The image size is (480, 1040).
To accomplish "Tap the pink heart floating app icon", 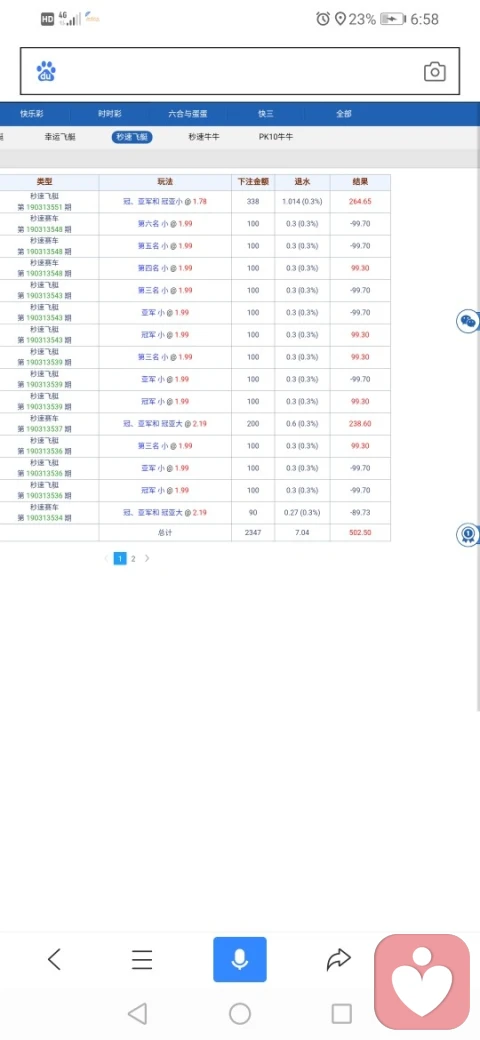I will tap(422, 982).
